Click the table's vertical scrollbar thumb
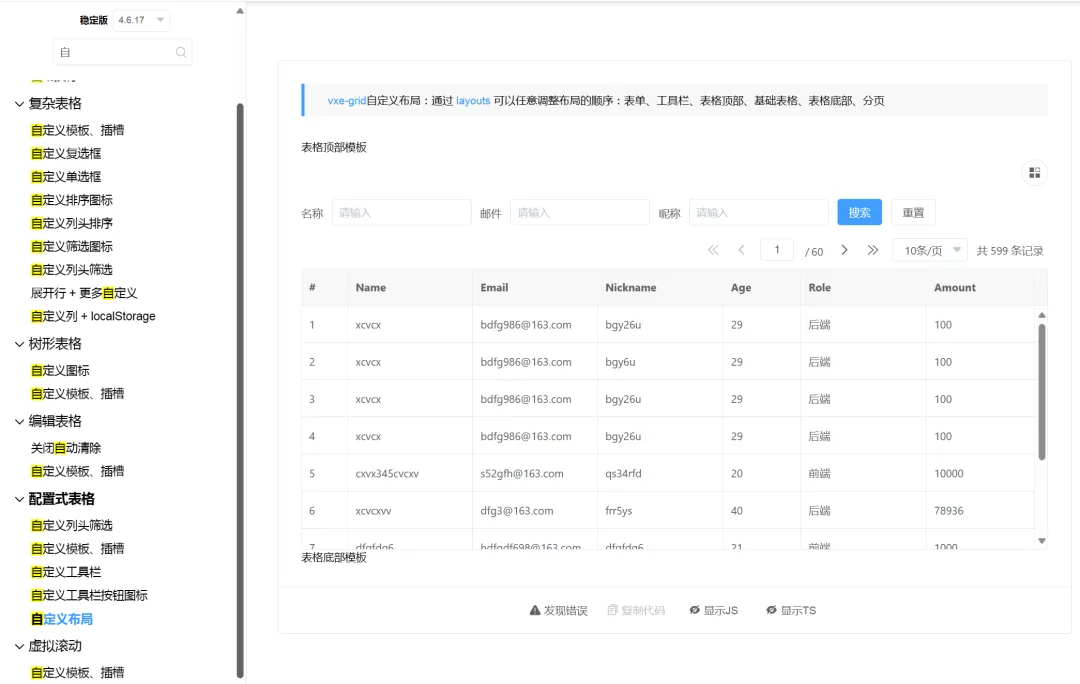The image size is (1080, 684). 1041,390
